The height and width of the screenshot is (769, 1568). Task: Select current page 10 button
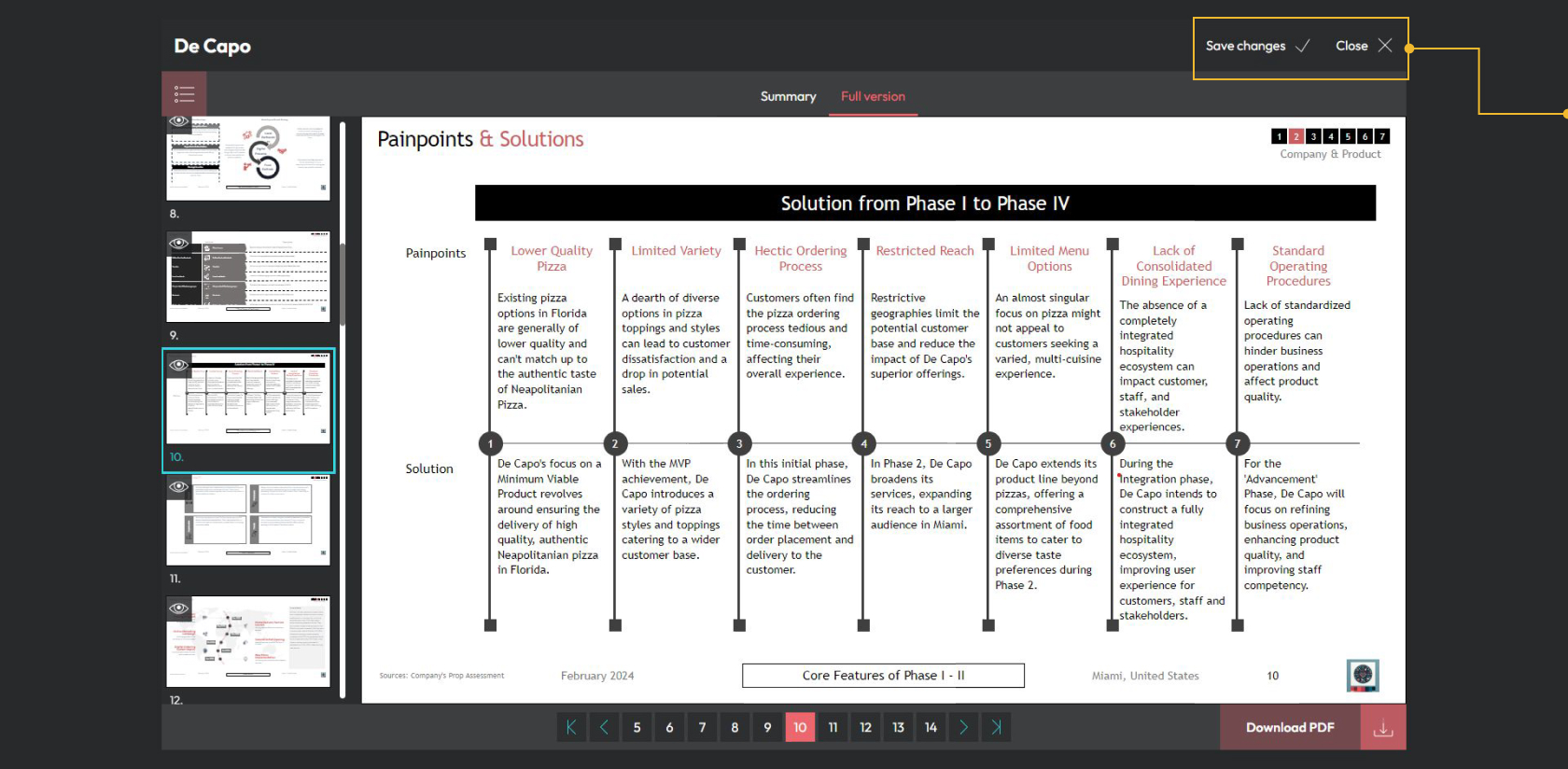click(800, 727)
